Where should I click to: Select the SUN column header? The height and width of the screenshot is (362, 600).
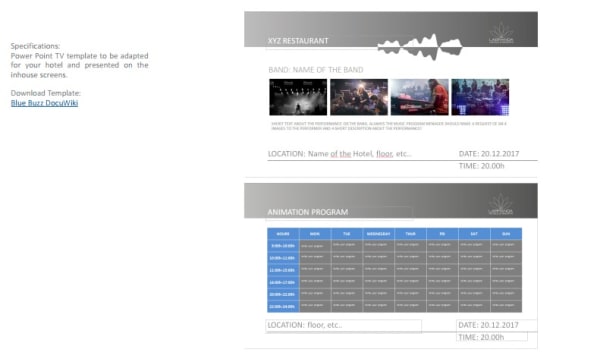506,234
